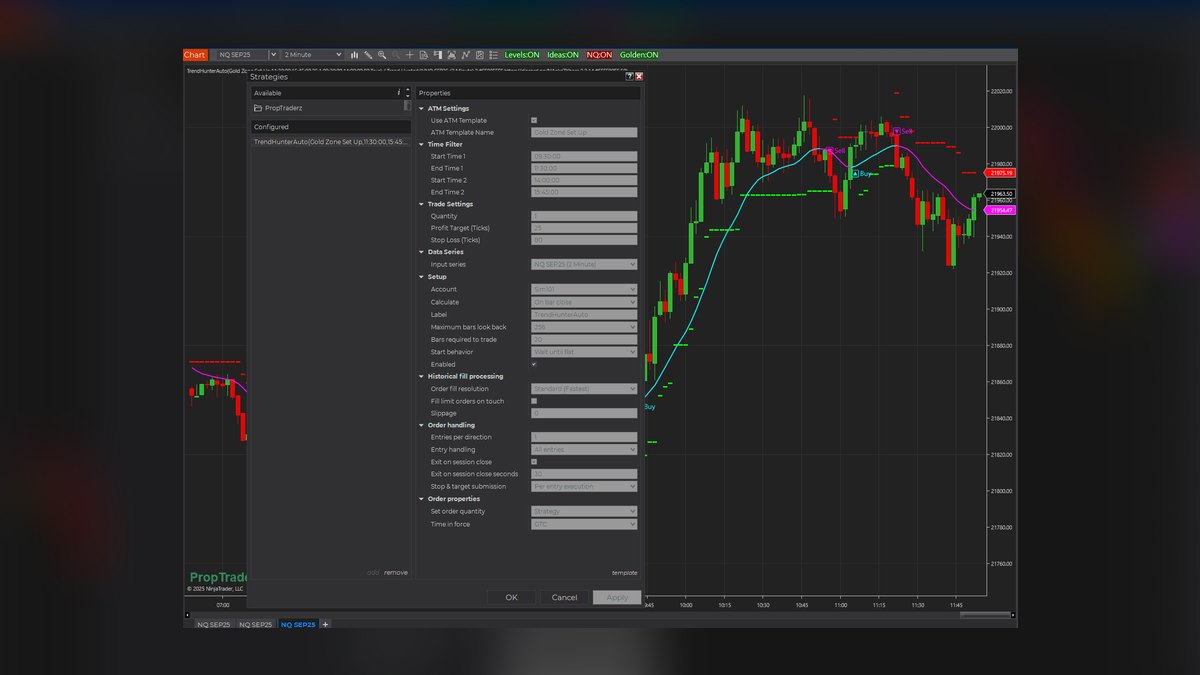The image size is (1200, 675).
Task: Click the template link
Action: 624,573
